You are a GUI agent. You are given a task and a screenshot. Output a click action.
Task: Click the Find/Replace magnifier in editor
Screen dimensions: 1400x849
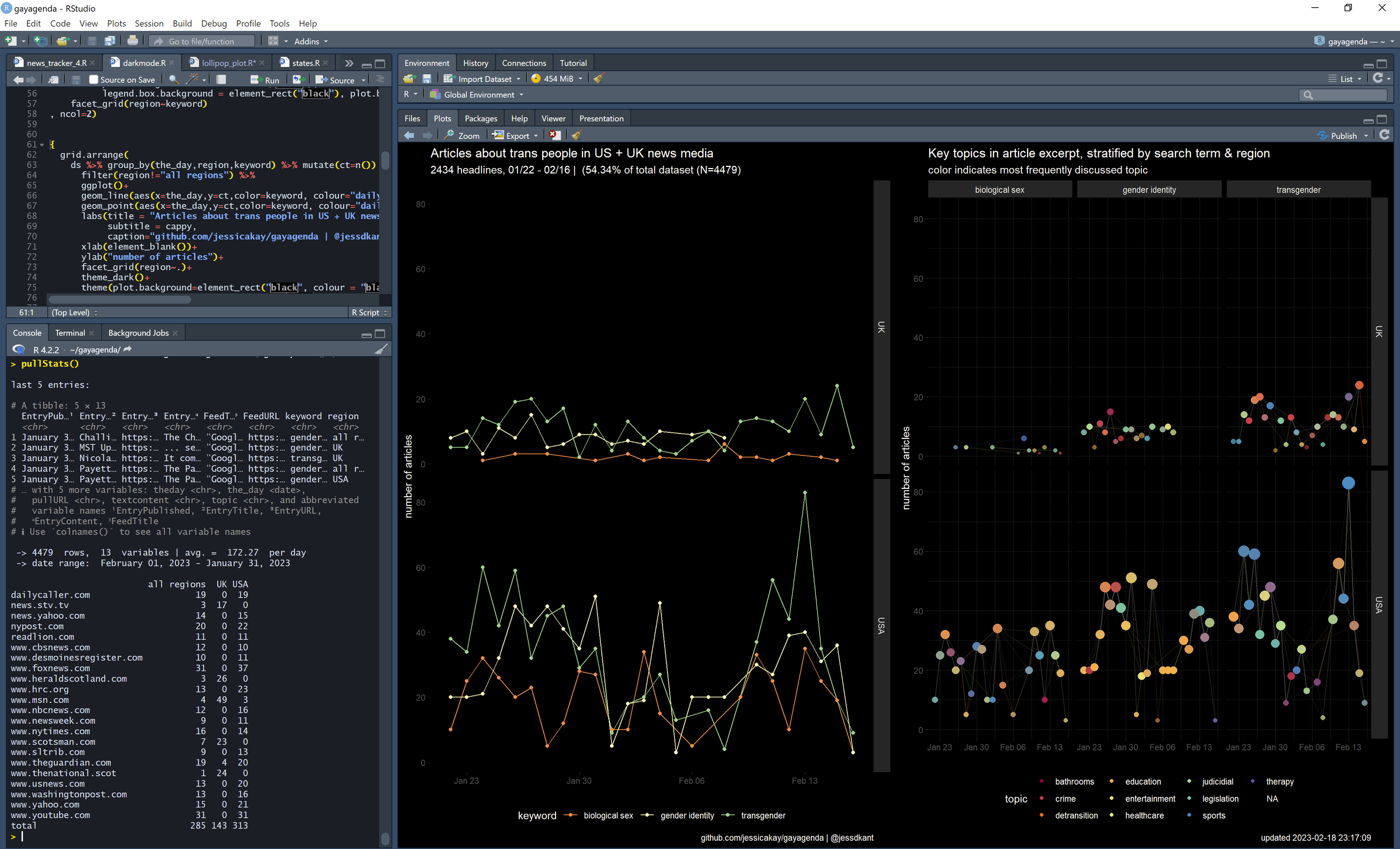pyautogui.click(x=174, y=80)
